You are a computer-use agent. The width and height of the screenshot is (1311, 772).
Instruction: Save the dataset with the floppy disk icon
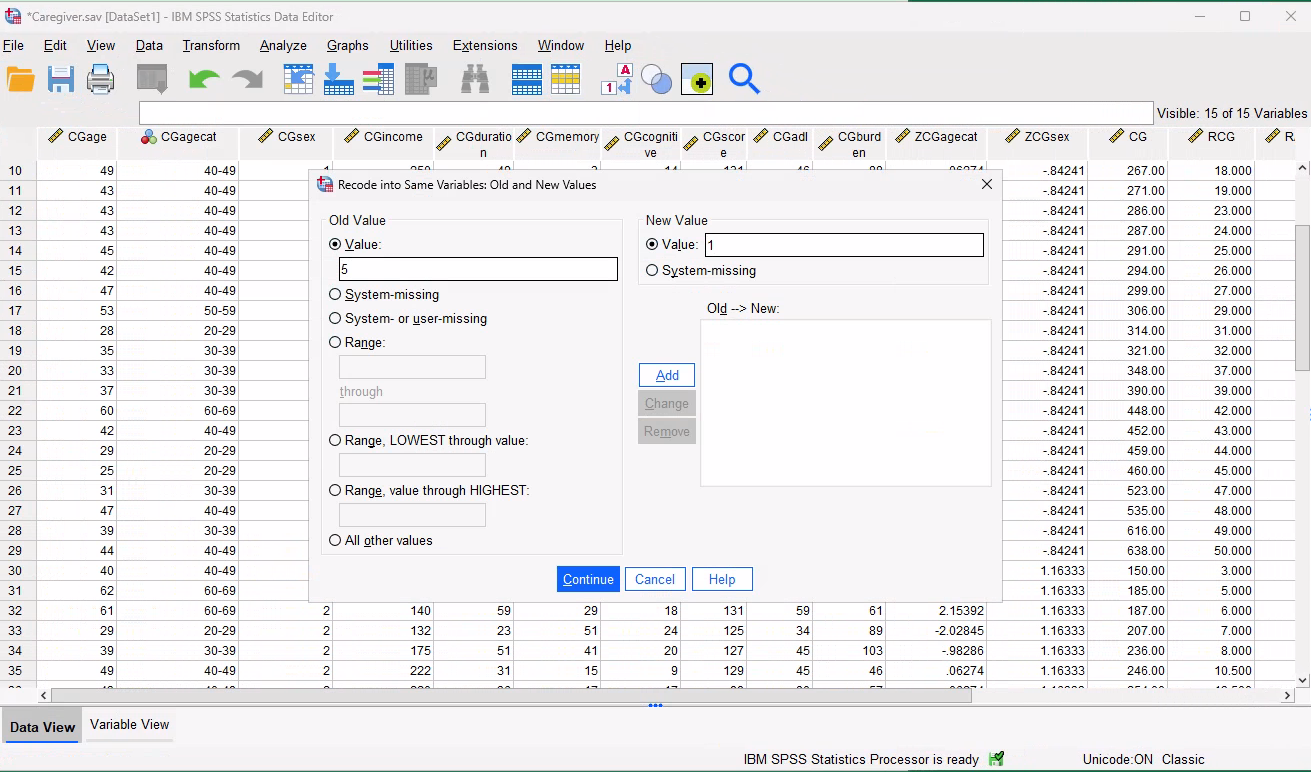(x=61, y=79)
